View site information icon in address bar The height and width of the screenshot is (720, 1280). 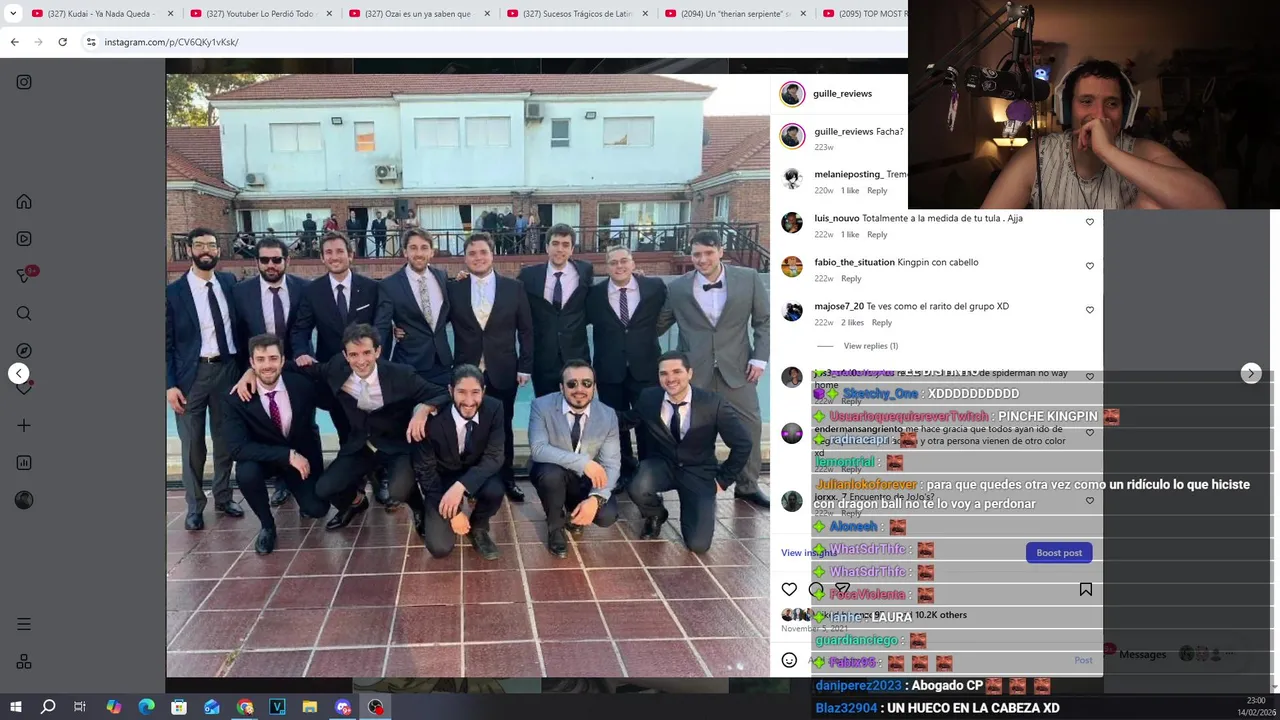click(x=91, y=42)
